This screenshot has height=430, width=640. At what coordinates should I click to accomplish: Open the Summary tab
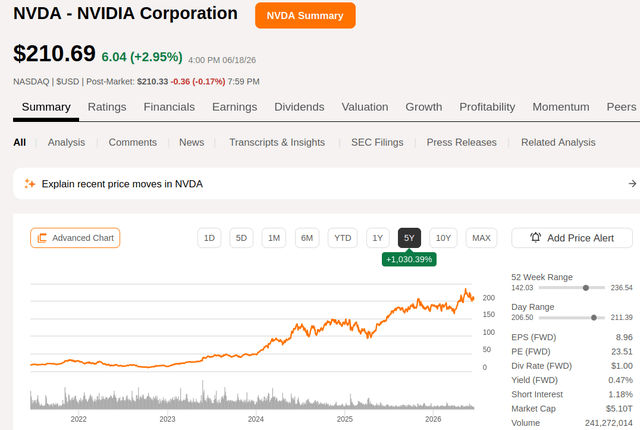46,107
